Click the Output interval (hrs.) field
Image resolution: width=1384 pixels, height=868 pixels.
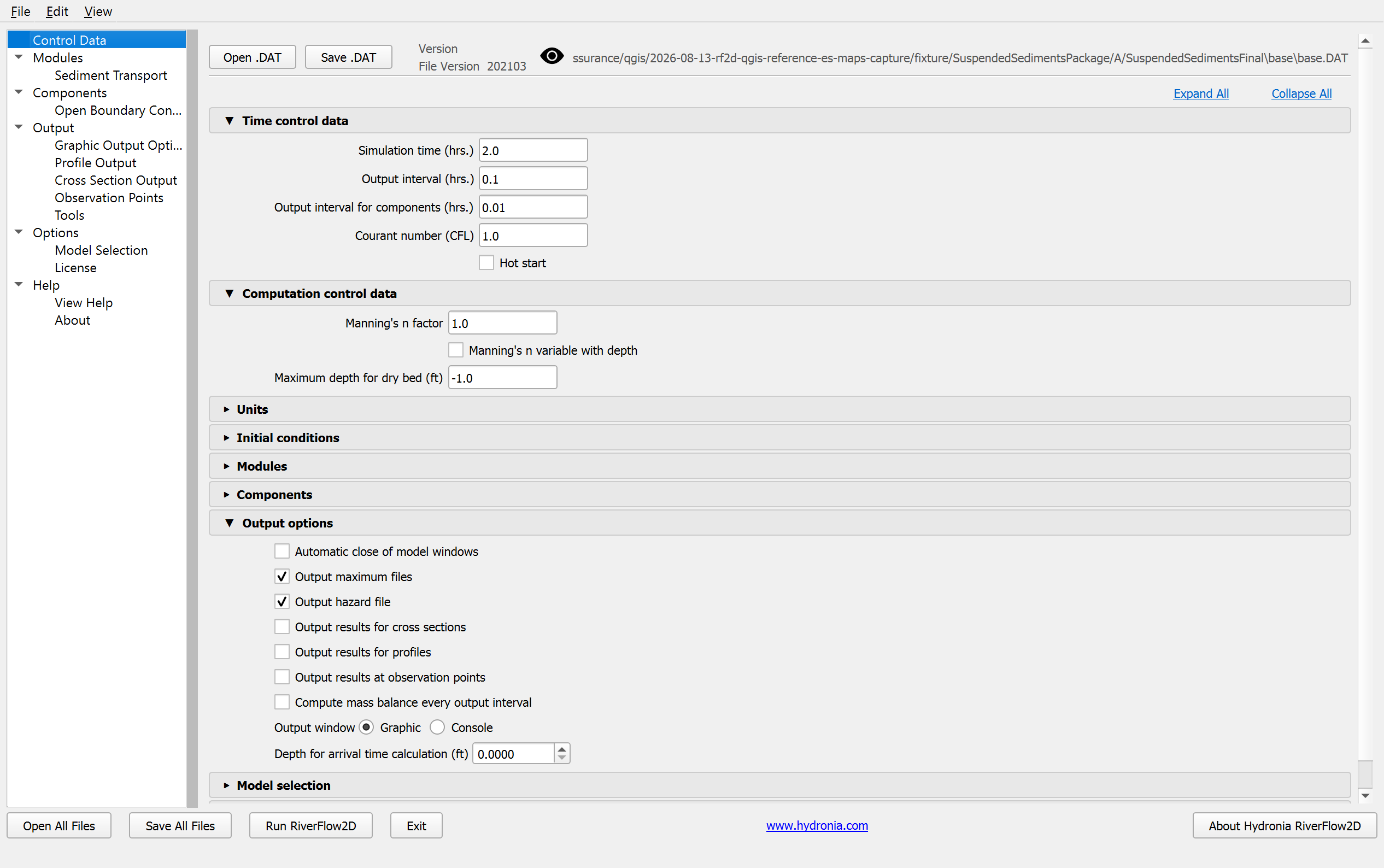533,179
